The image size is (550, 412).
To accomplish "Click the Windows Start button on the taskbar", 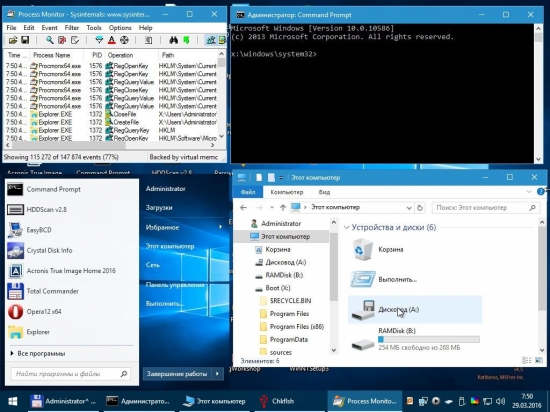I will coord(13,401).
